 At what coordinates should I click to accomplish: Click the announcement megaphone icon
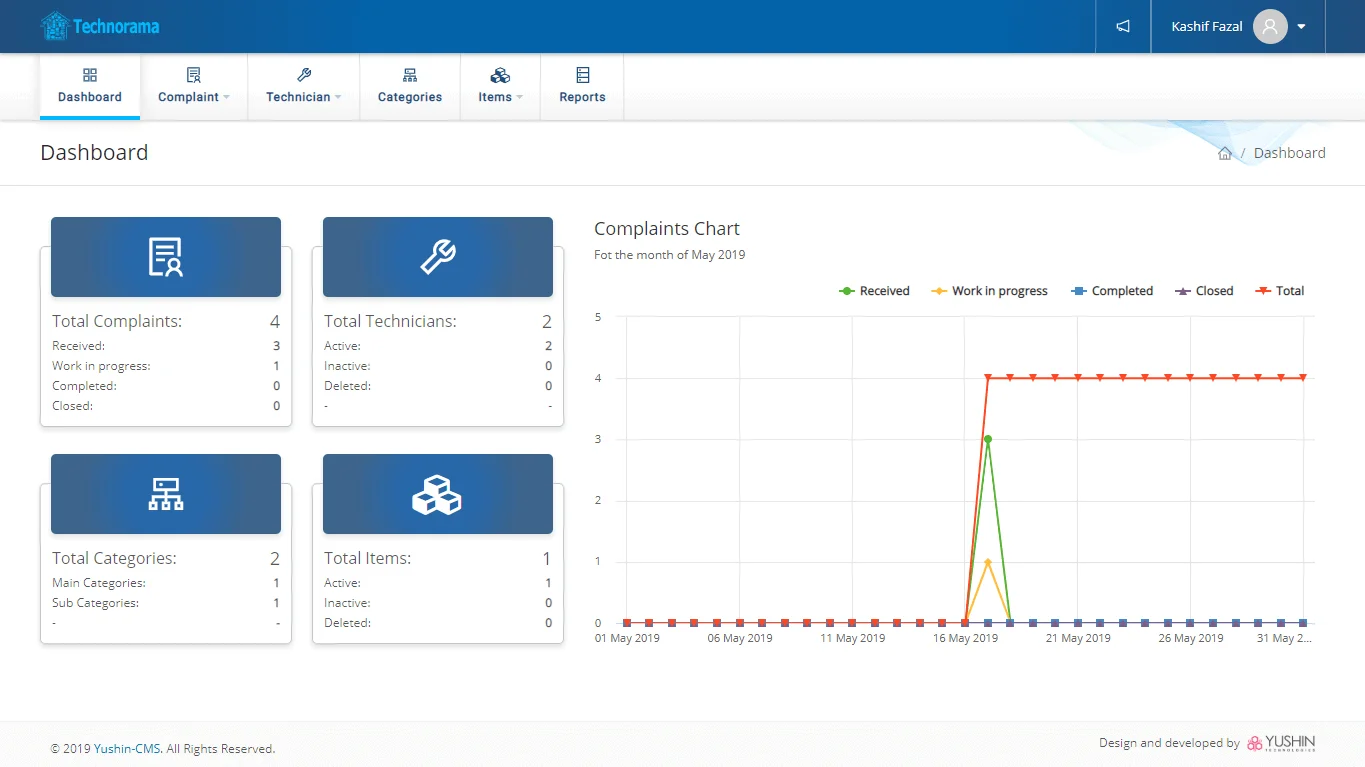(x=1123, y=27)
